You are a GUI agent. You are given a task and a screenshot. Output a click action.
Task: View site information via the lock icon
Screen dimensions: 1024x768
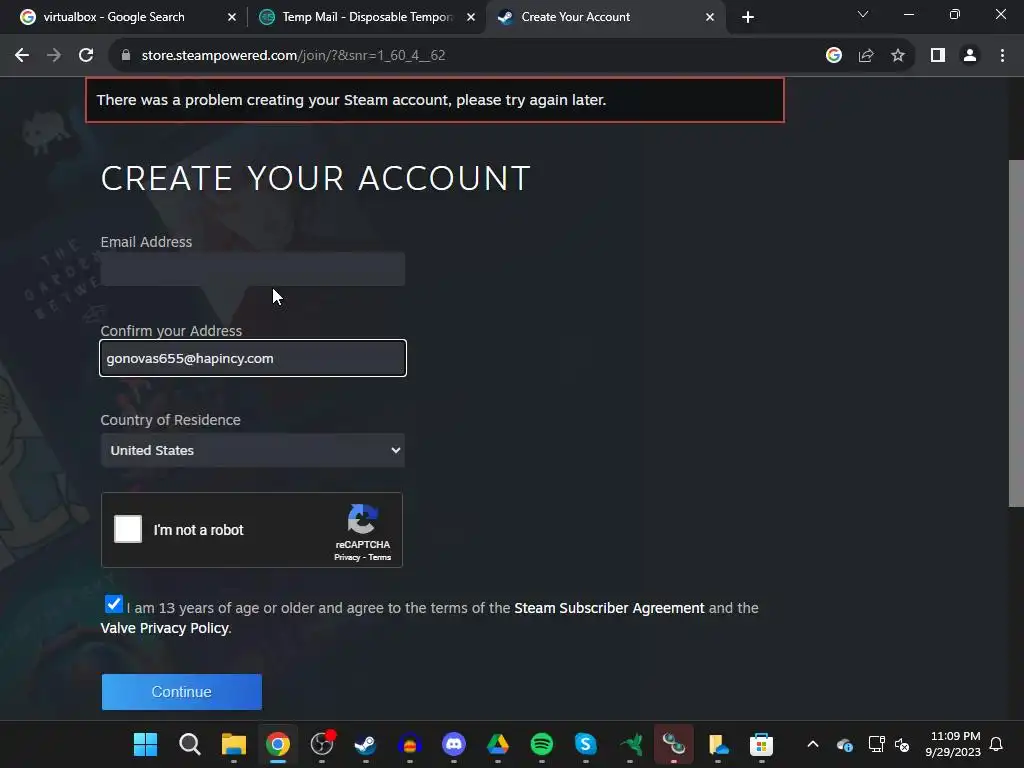click(126, 56)
